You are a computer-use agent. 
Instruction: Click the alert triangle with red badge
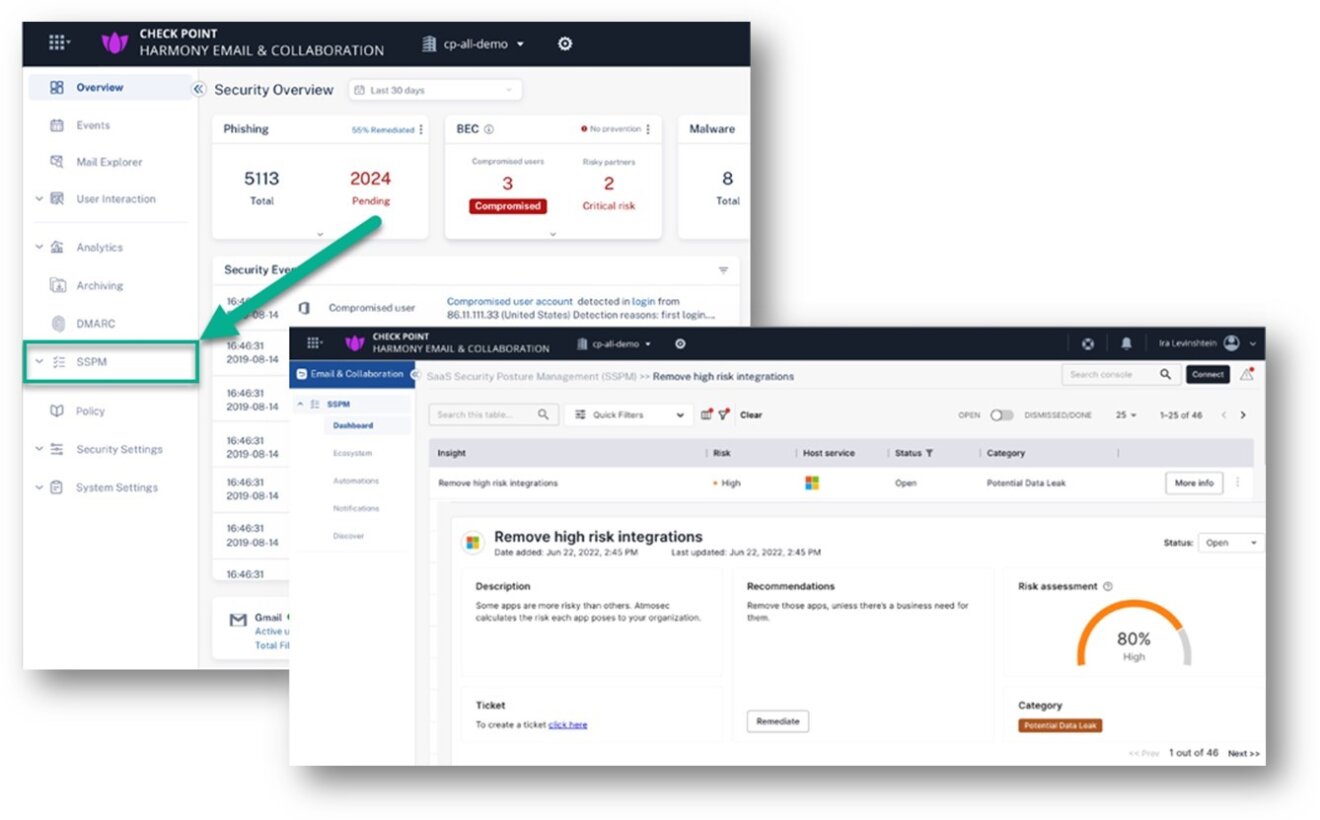pyautogui.click(x=1247, y=375)
